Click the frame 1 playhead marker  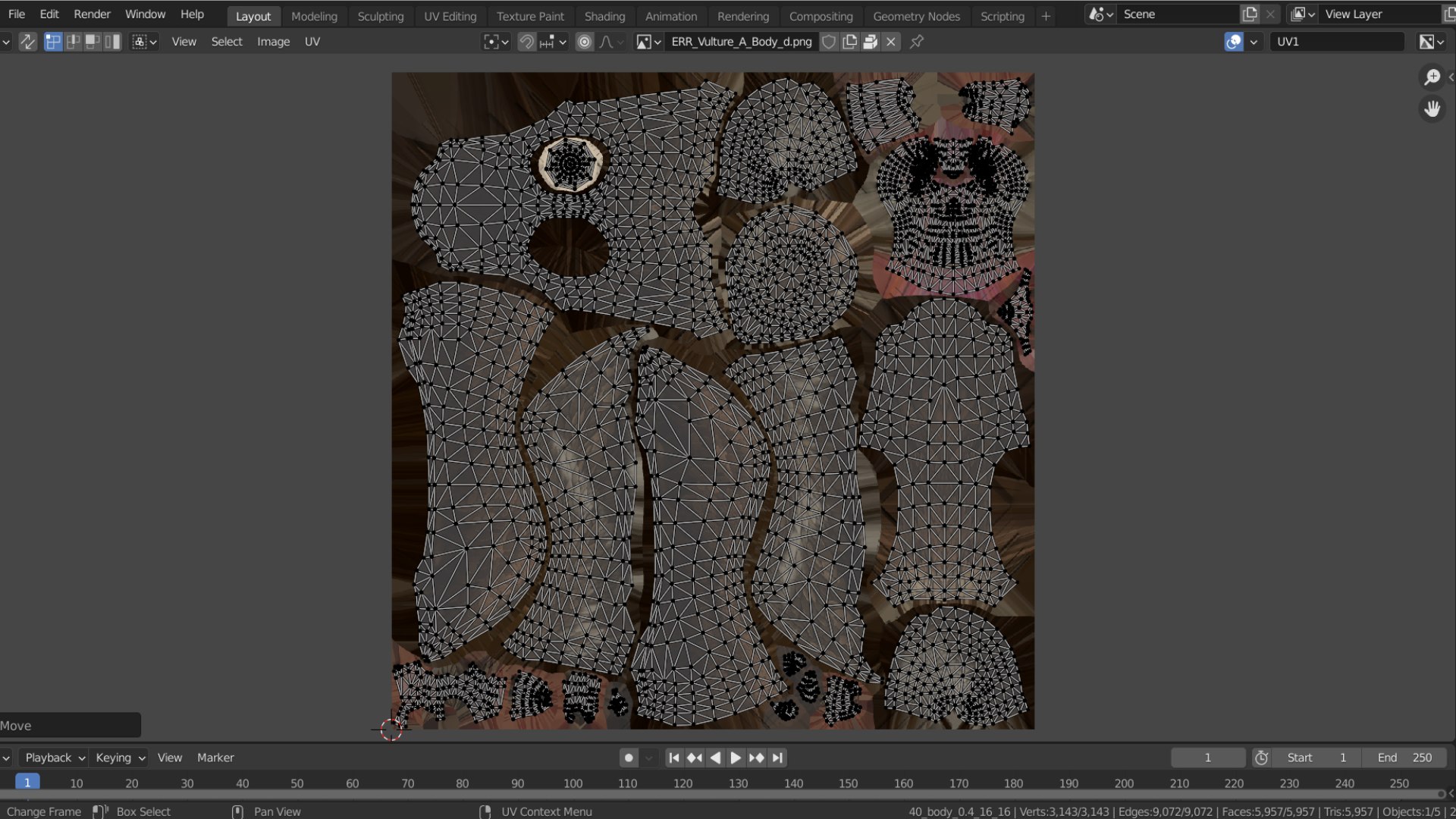coord(27,783)
